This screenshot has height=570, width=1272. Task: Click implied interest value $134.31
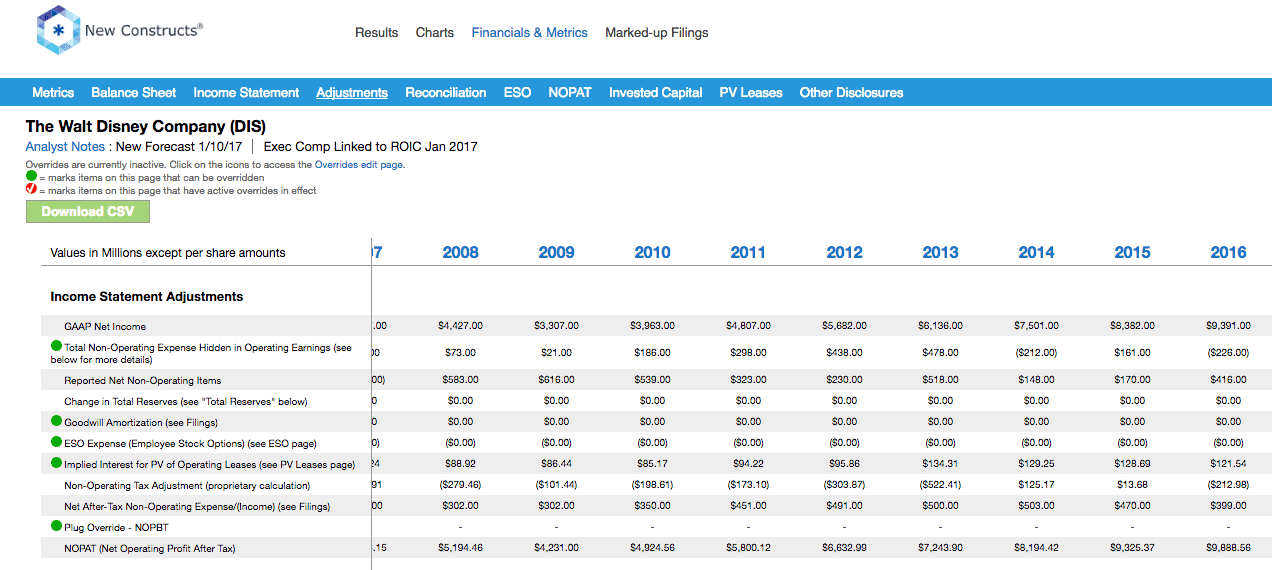click(x=940, y=464)
